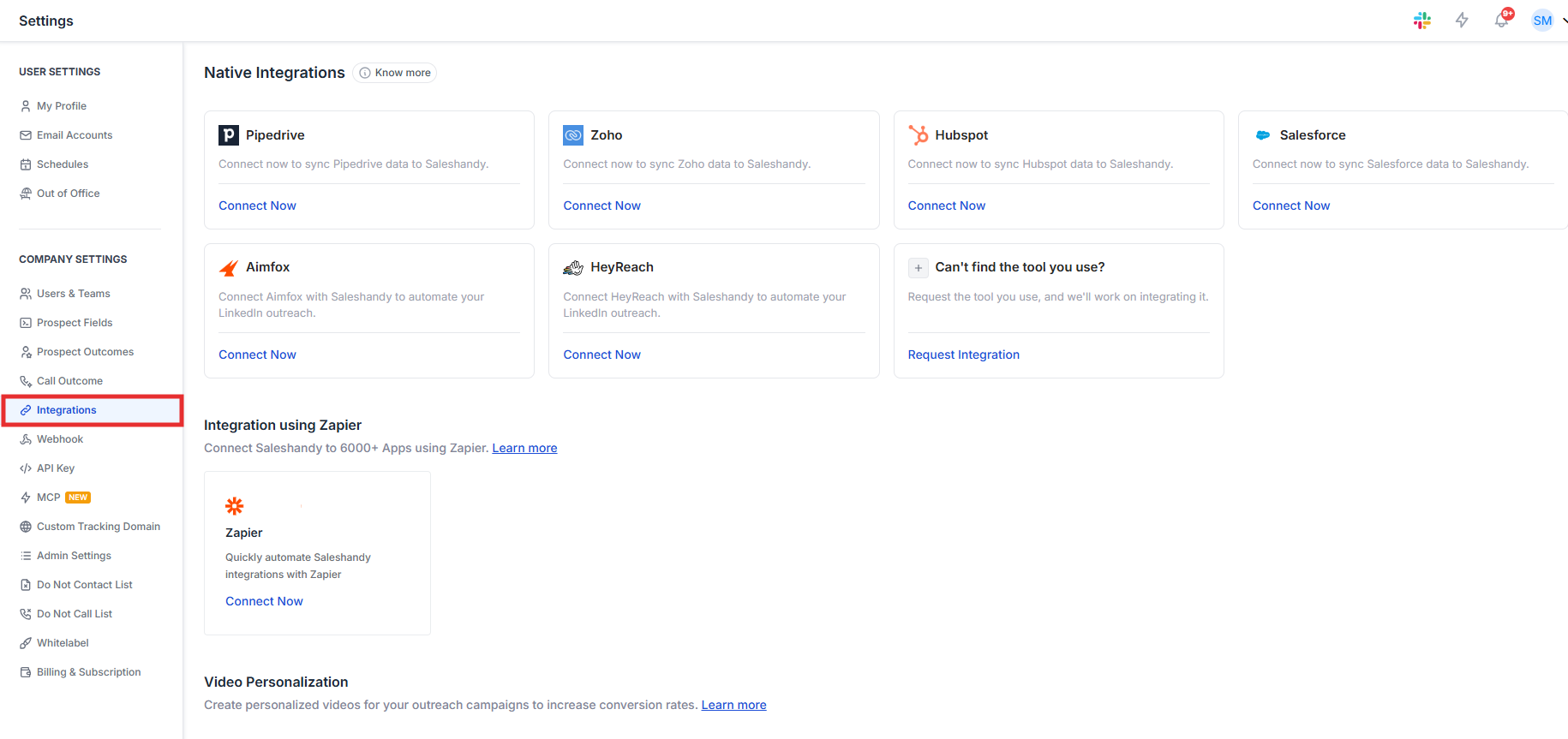This screenshot has width=1568, height=739.
Task: Click the Know more button
Action: coord(395,73)
